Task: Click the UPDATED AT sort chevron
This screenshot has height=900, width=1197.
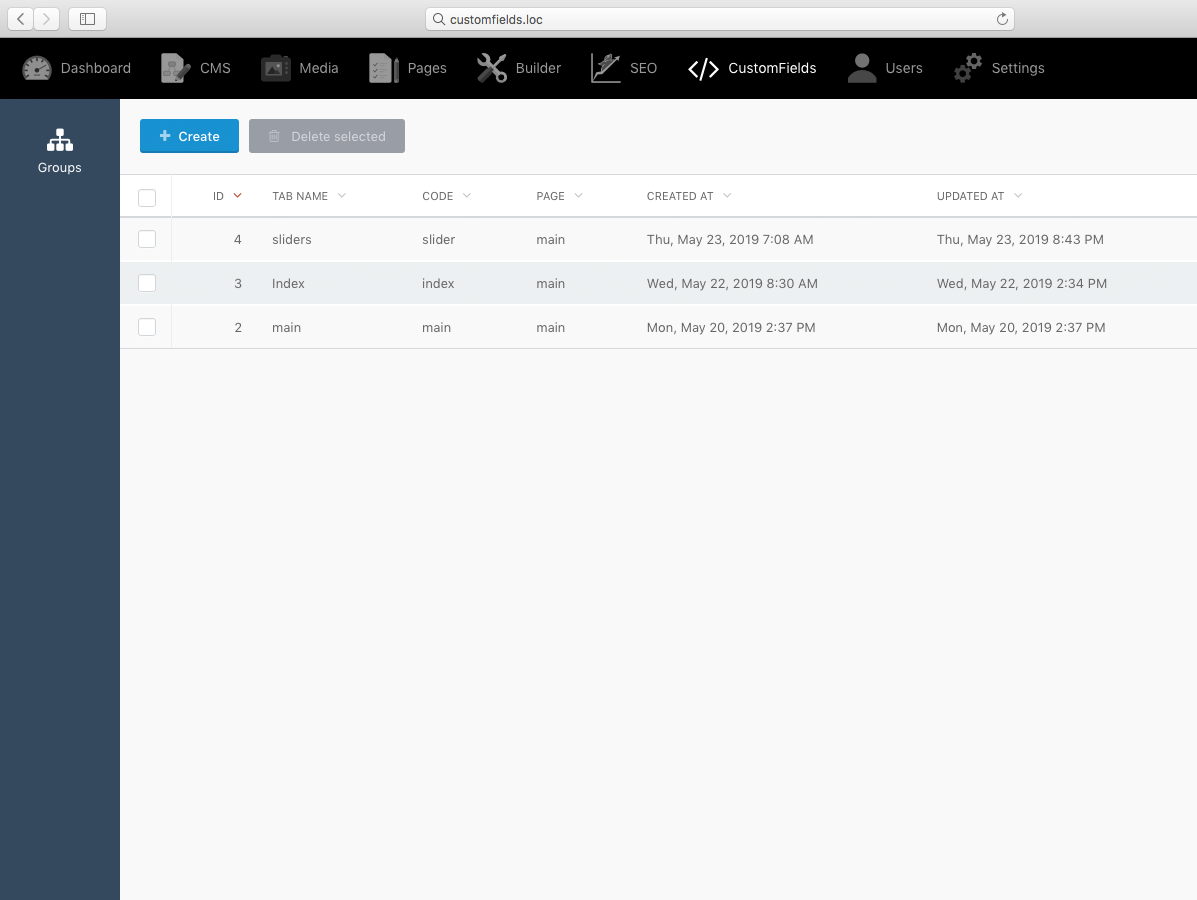Action: (1018, 195)
